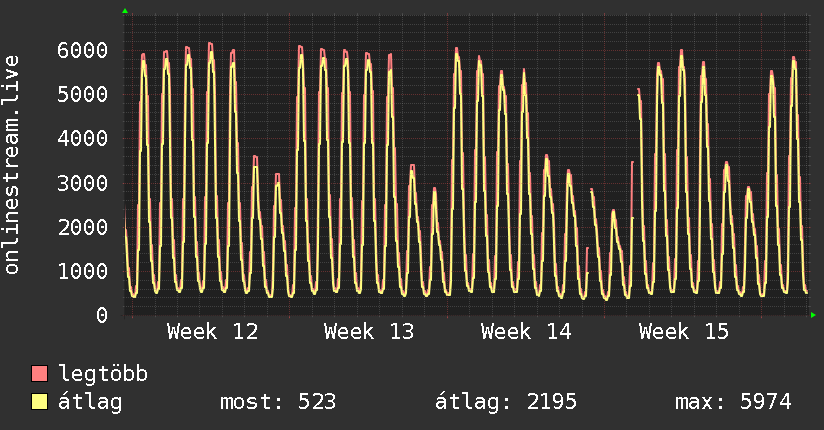Click the green arrow atop the y-axis

point(125,11)
